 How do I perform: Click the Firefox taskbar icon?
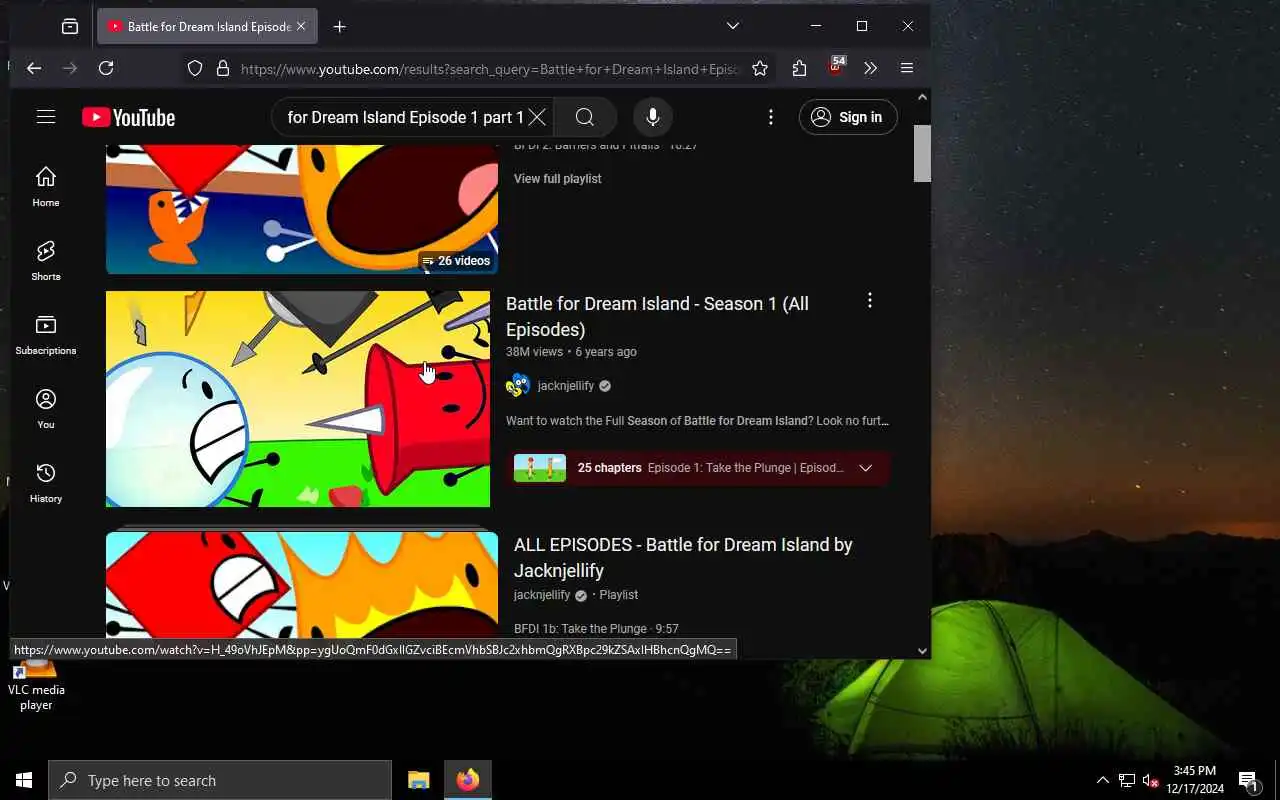point(467,780)
